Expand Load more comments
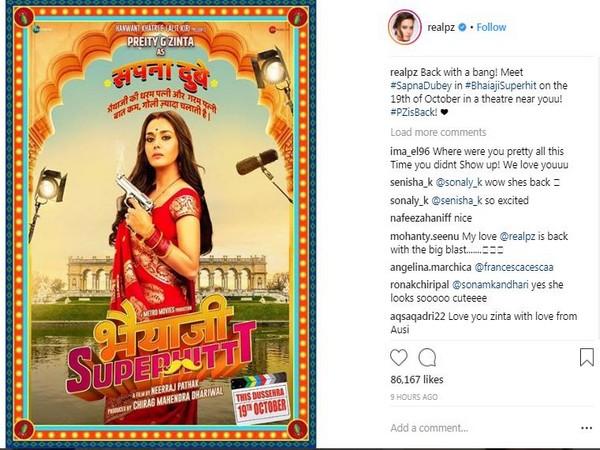This screenshot has width=600, height=450. click(438, 132)
